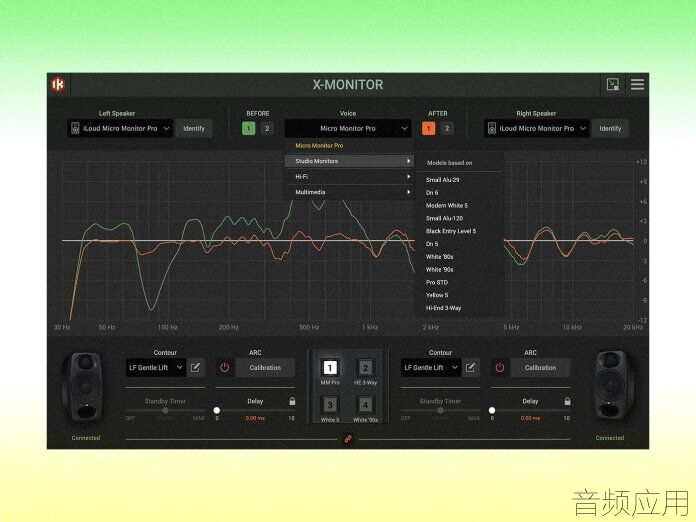The width and height of the screenshot is (696, 522).
Task: Click the IK Multimedia logo icon
Action: click(58, 84)
